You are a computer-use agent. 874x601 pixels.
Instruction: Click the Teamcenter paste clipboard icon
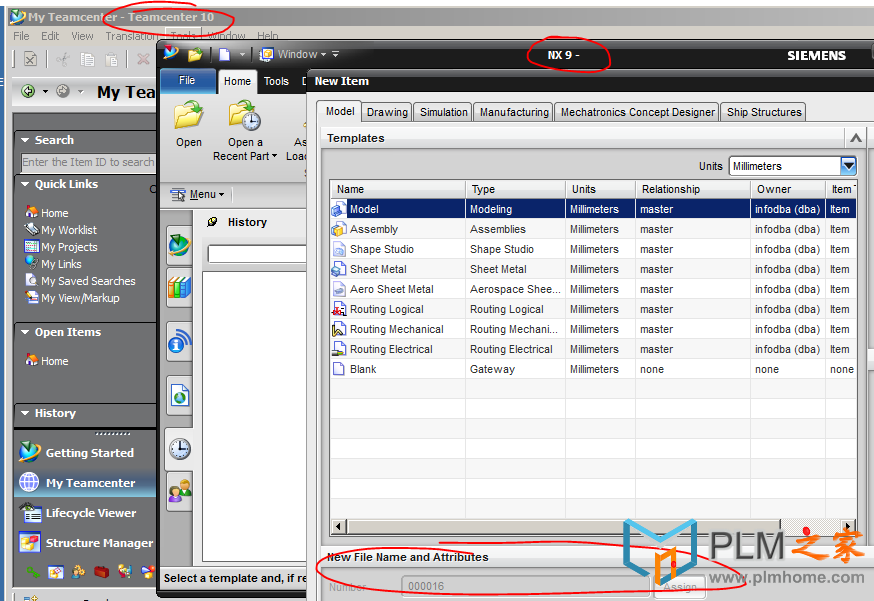pos(111,59)
